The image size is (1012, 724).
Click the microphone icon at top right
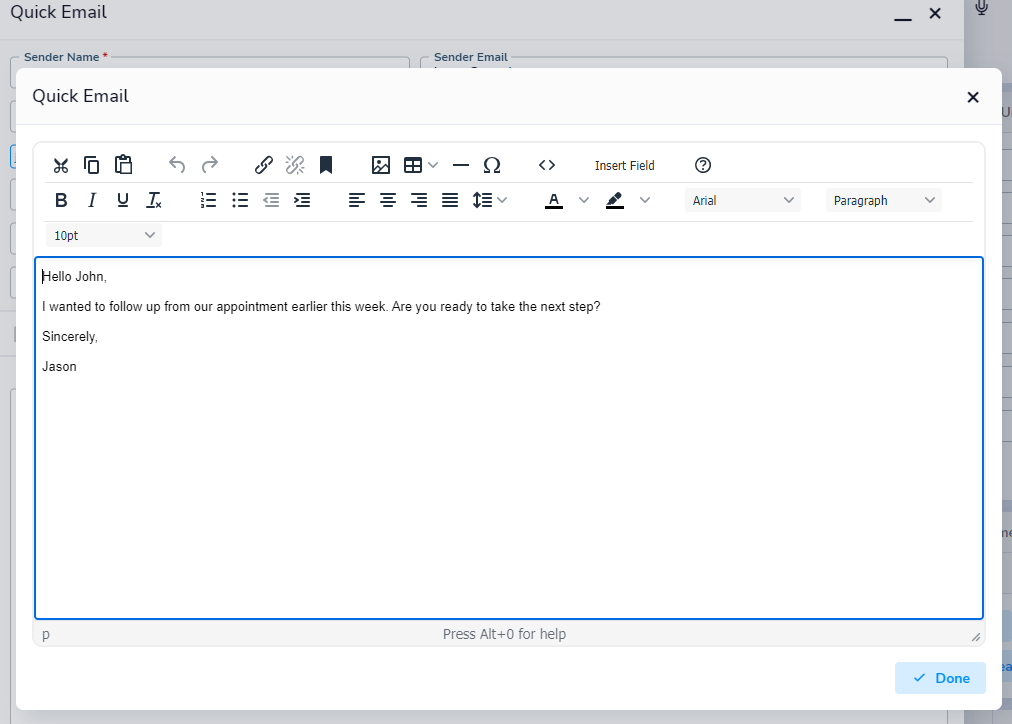pyautogui.click(x=982, y=8)
